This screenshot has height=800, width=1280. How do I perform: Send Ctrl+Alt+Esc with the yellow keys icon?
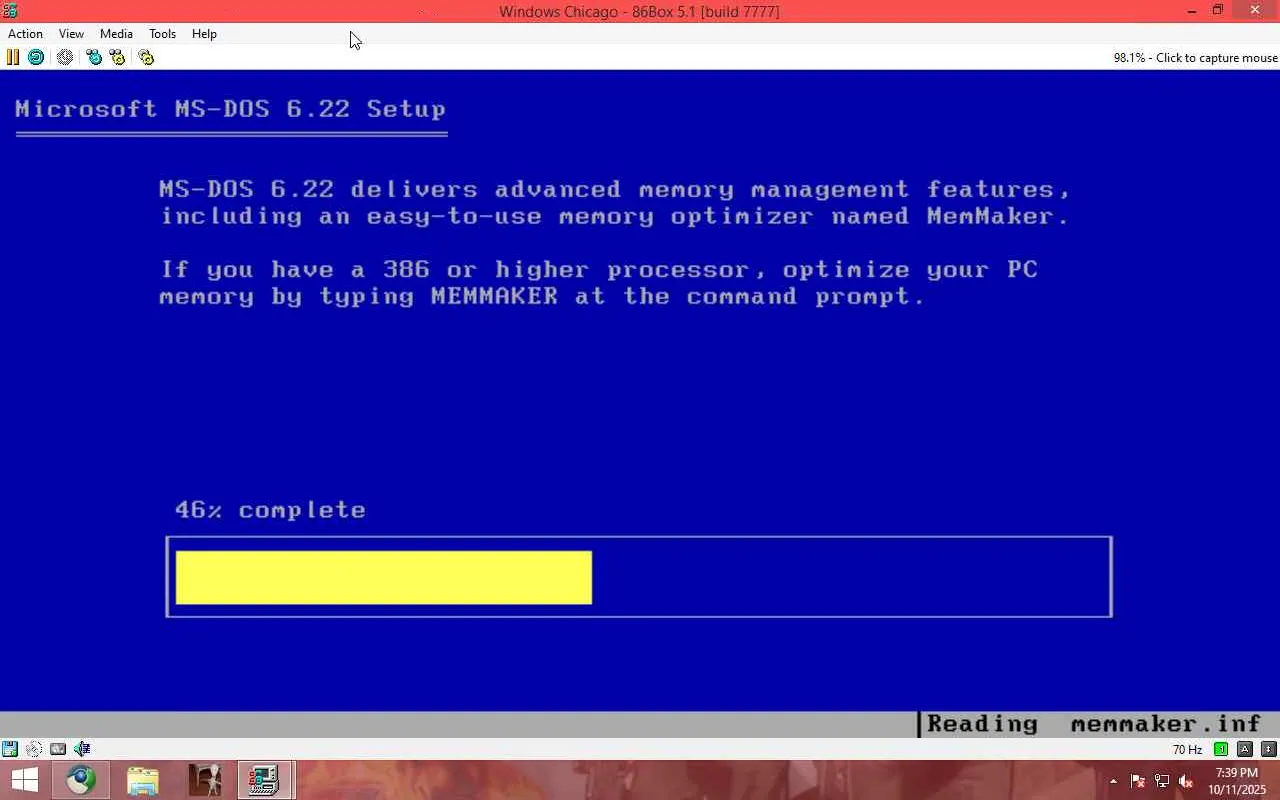[118, 57]
